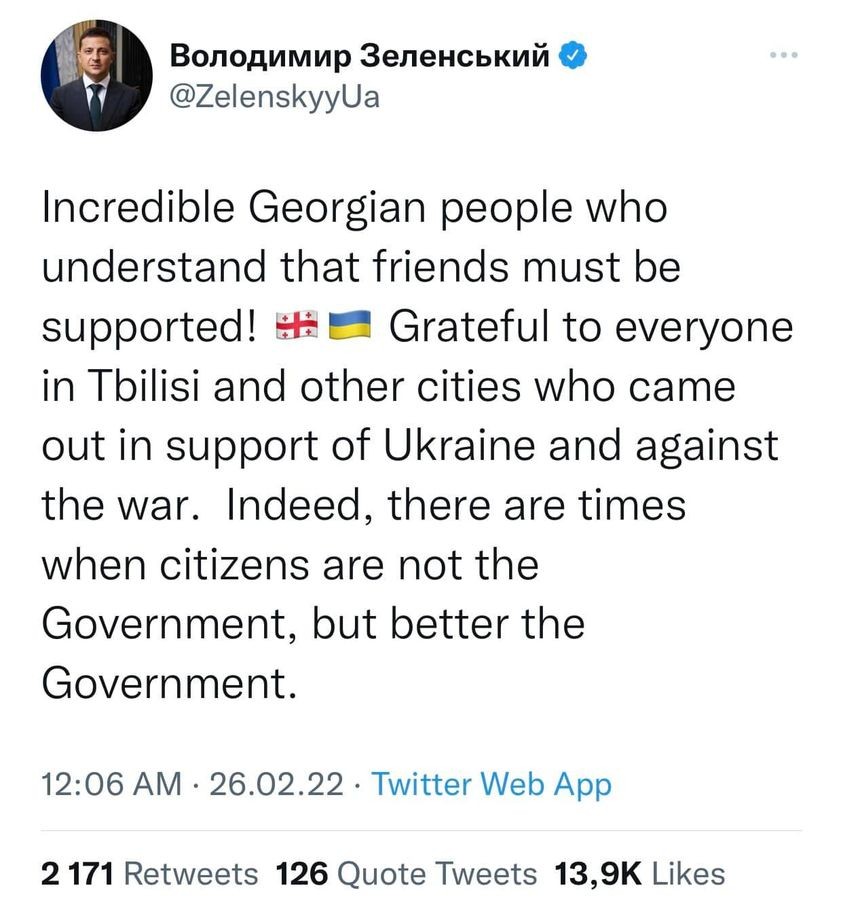Open the @ZelenskyyUa handle link
This screenshot has height=907, width=843.
coord(276,99)
